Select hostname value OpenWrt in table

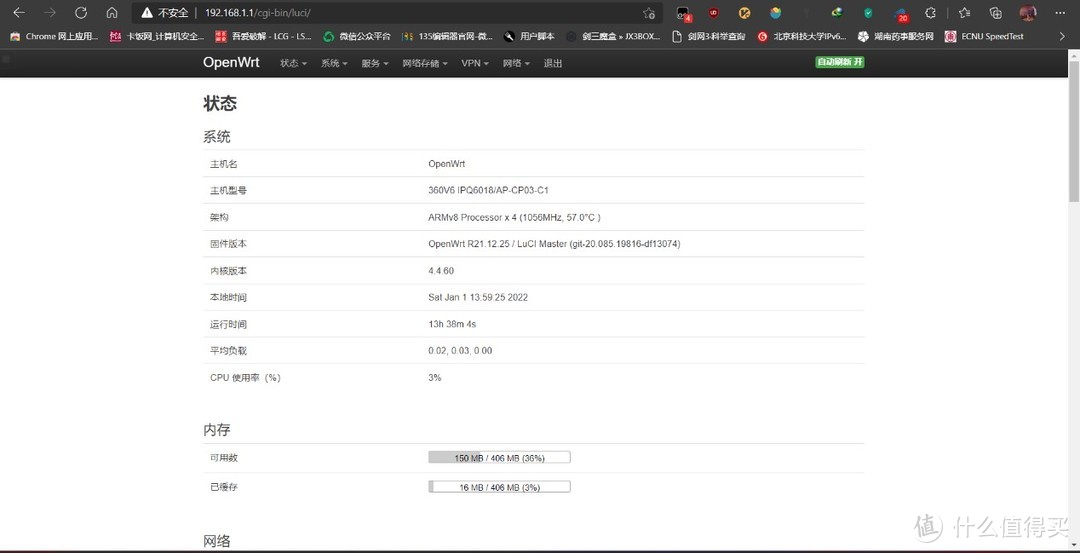pos(446,164)
